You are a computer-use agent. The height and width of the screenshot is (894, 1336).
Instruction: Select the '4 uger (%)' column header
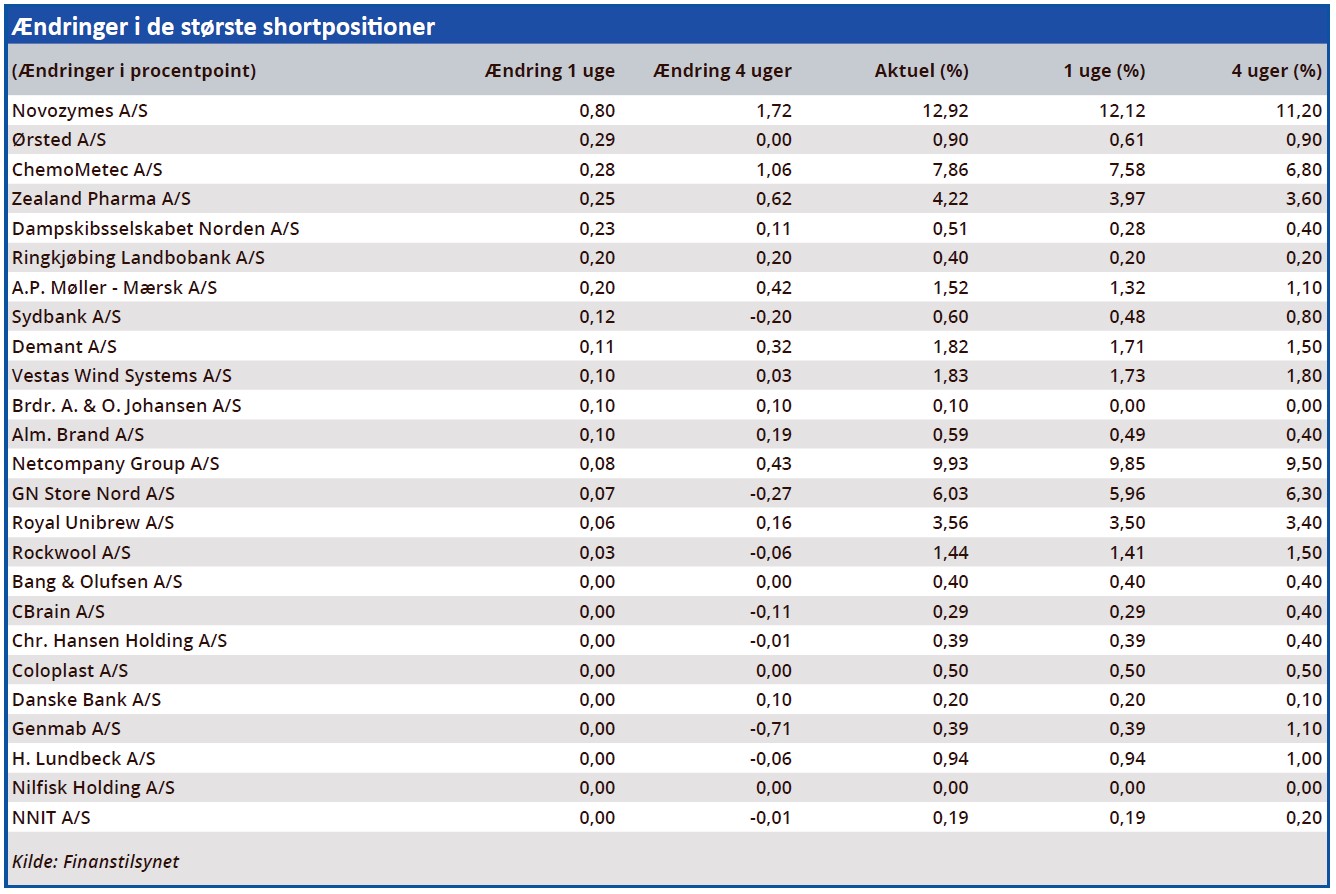point(1276,71)
